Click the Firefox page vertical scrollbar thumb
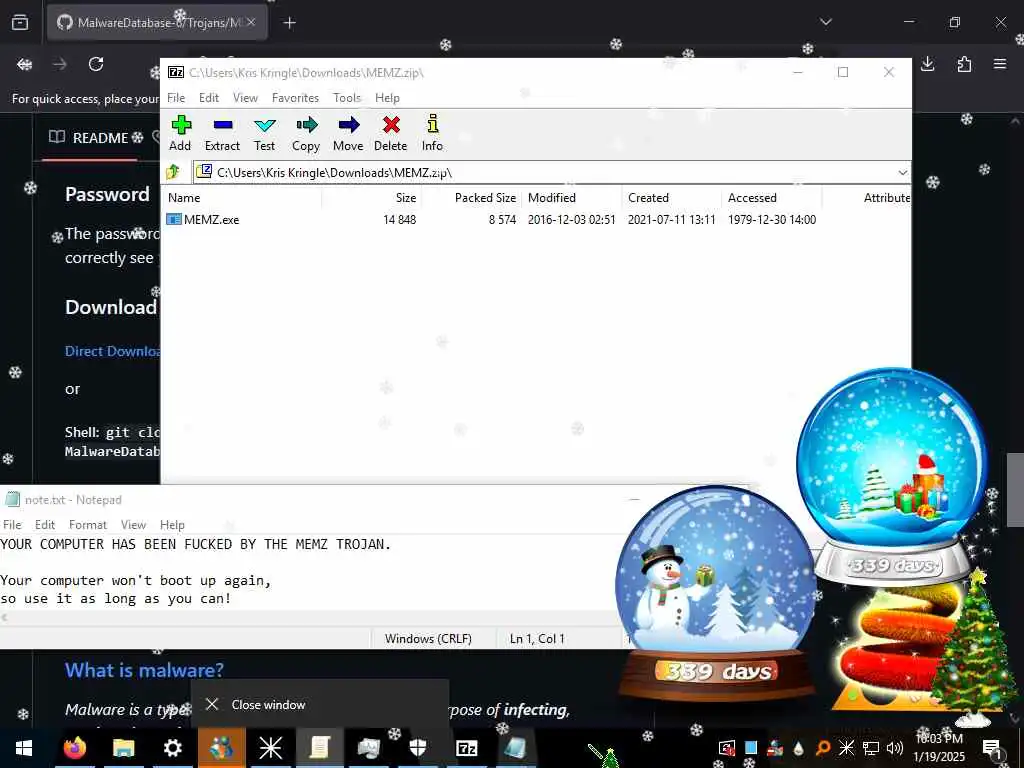This screenshot has height=768, width=1024. click(x=1016, y=490)
